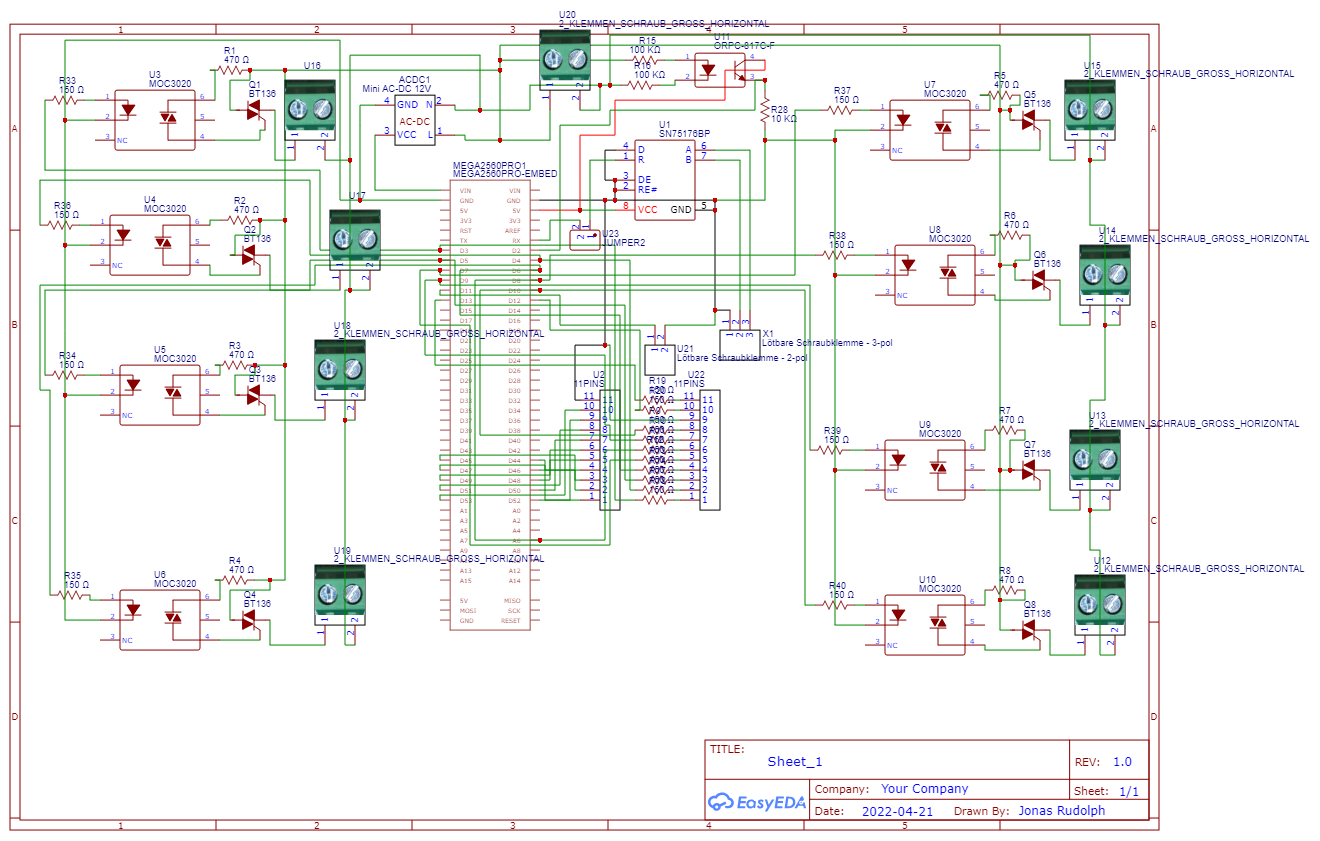Click the Q1 BT136 triac symbol
The height and width of the screenshot is (841, 1320).
[256, 112]
